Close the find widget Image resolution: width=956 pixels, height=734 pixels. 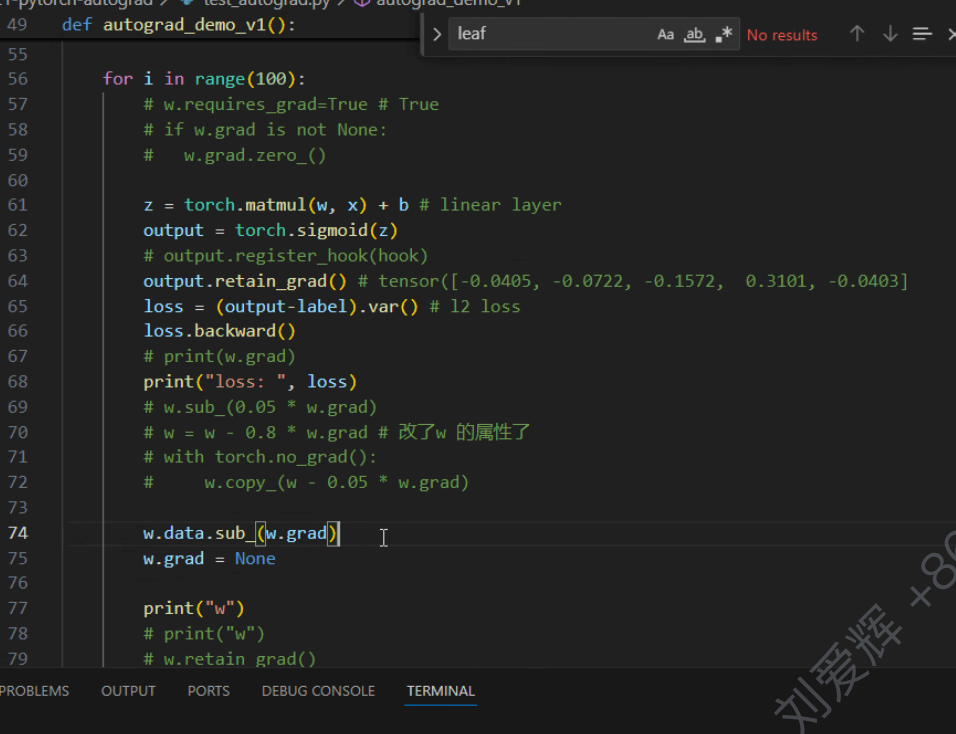950,34
